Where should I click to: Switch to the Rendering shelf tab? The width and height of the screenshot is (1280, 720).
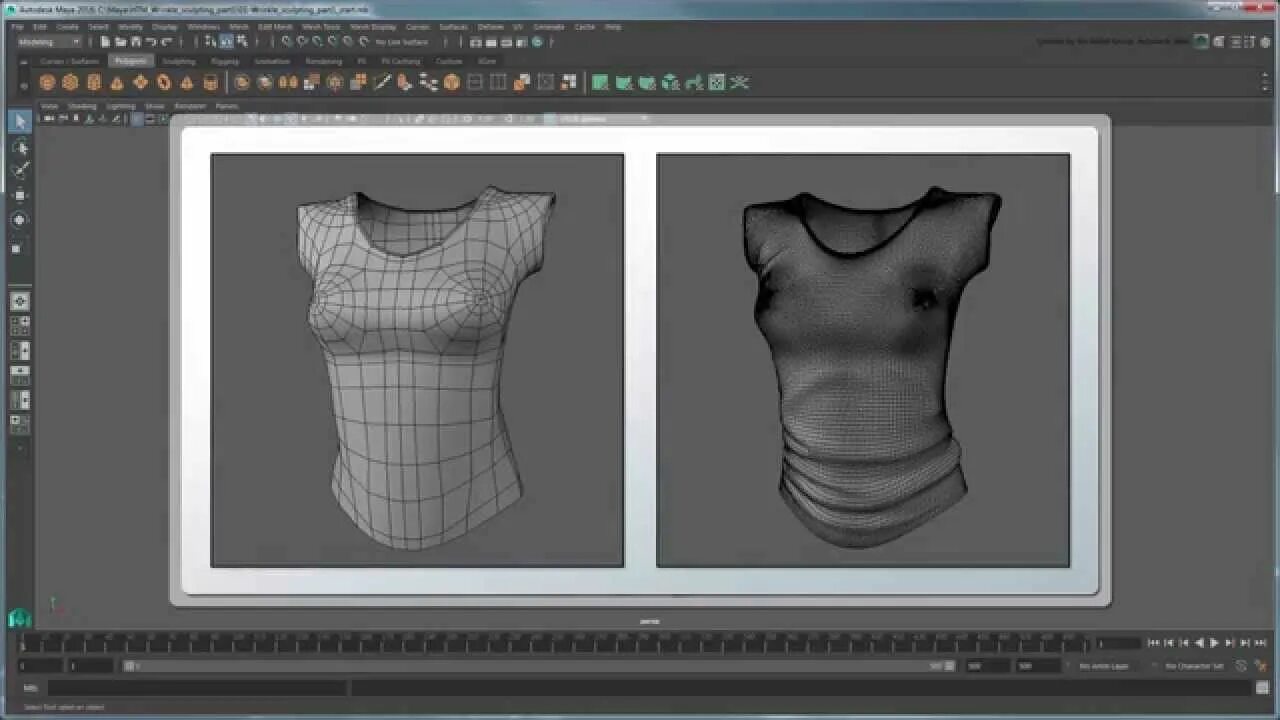coord(323,61)
